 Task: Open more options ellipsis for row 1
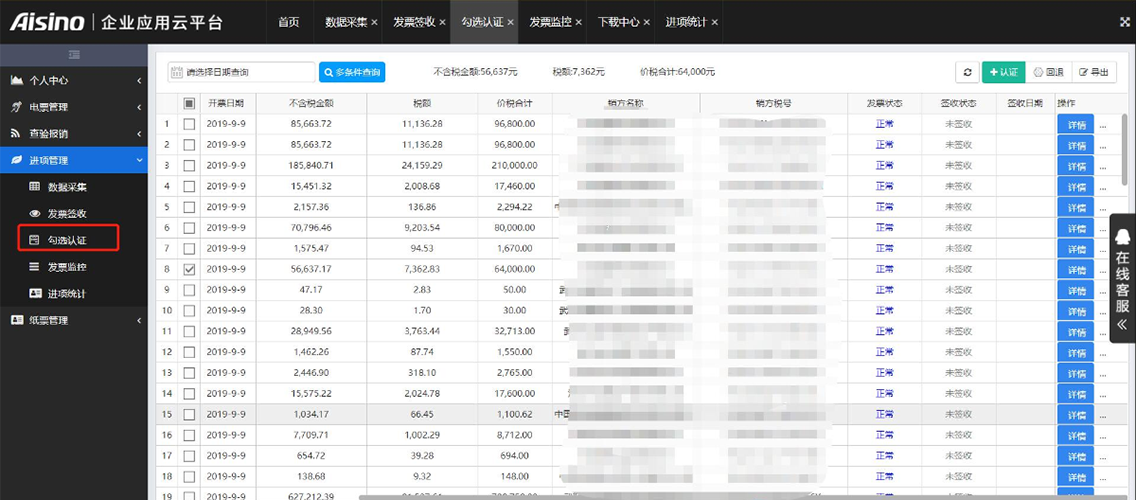tap(1103, 125)
